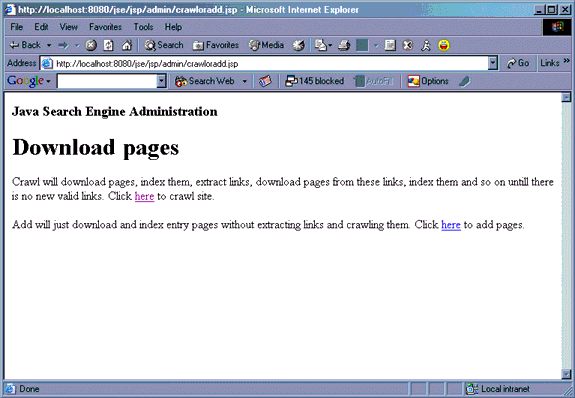Click the scrollbar up arrow
This screenshot has width=575, height=398.
[567, 97]
